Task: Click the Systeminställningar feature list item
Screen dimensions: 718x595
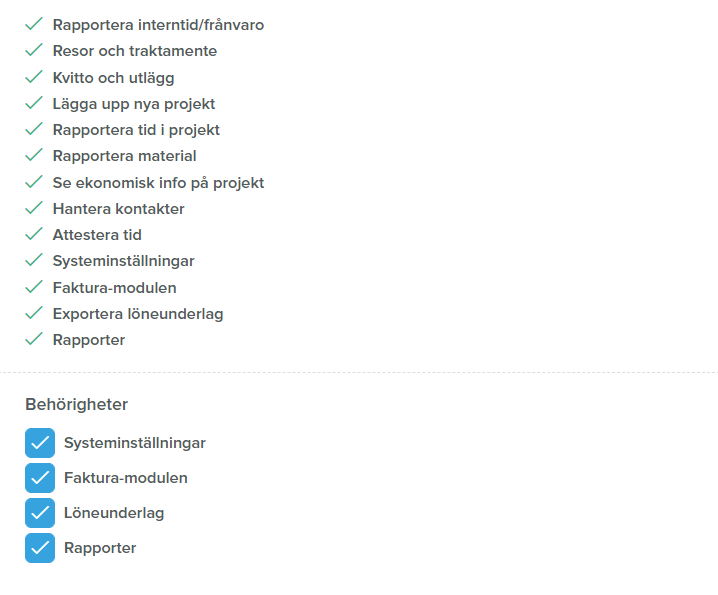Action: [124, 261]
